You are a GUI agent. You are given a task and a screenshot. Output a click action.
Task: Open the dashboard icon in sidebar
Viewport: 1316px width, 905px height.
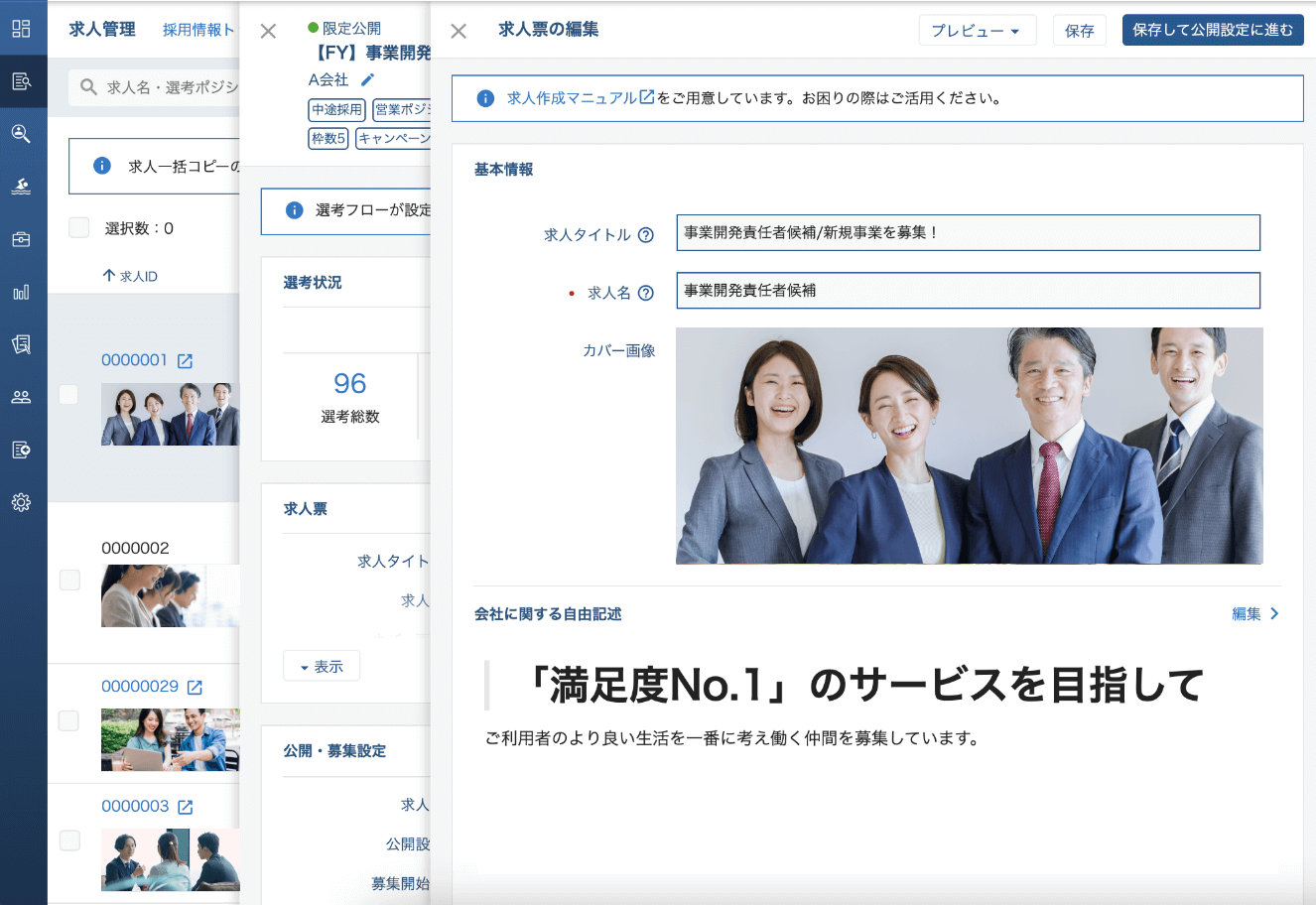[x=21, y=29]
